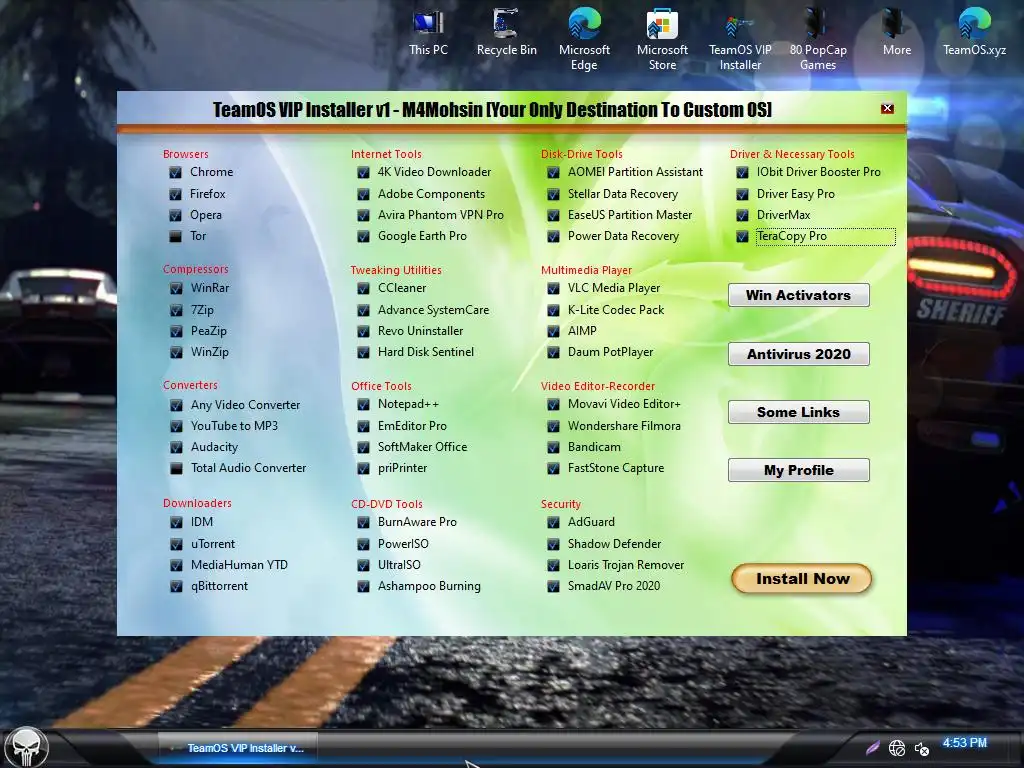The image size is (1024, 768).
Task: Open the Microsoft Store desktop icon
Action: (662, 39)
